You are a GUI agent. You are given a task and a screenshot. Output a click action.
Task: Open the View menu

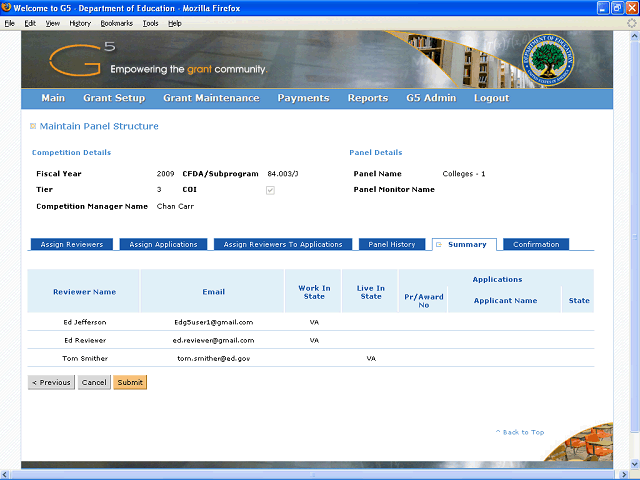coord(53,23)
